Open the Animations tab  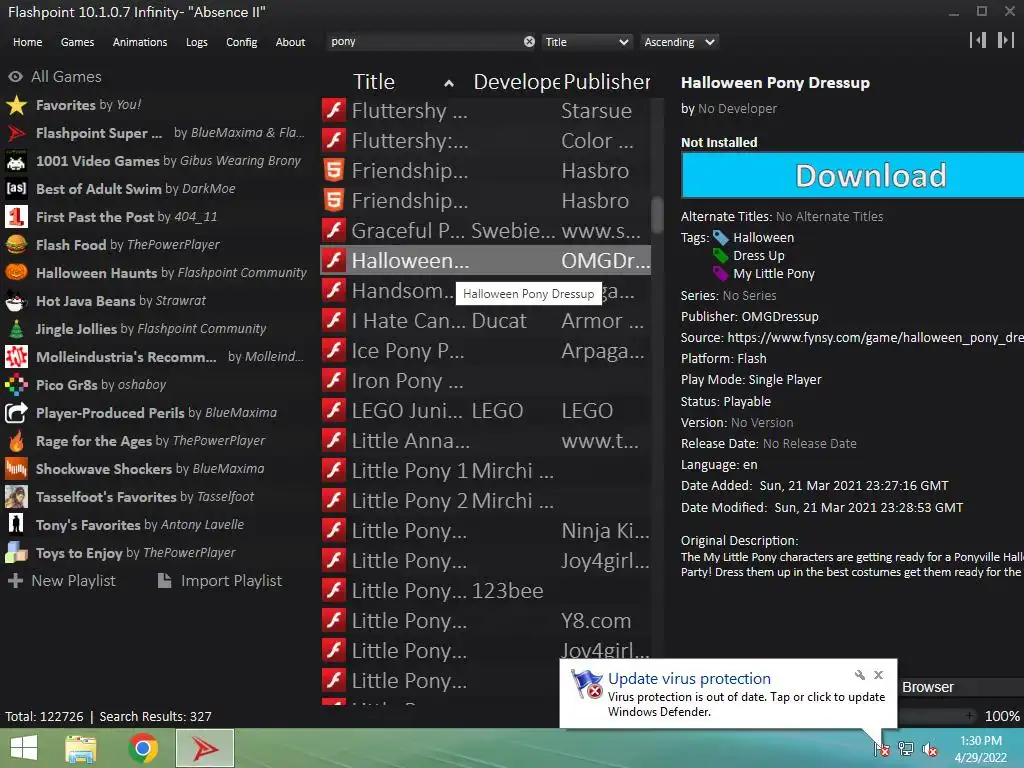pyautogui.click(x=140, y=42)
